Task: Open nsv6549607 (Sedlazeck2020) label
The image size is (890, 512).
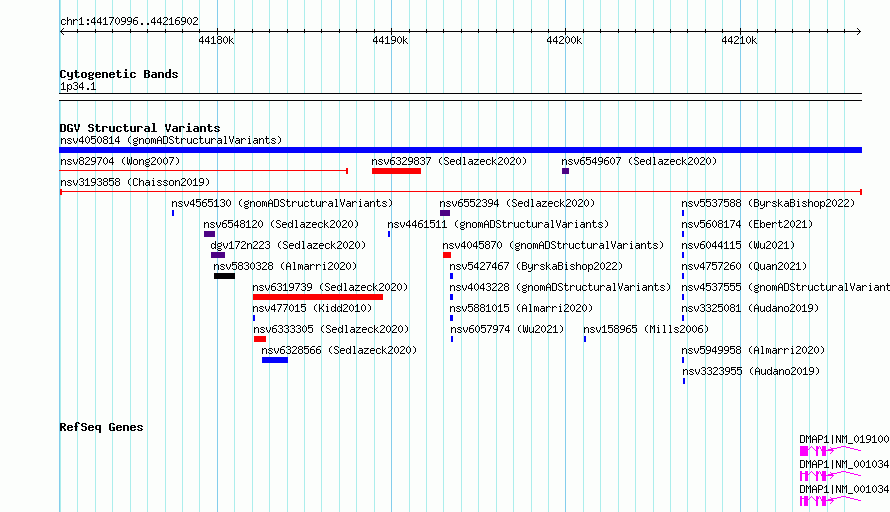Action: (x=639, y=161)
